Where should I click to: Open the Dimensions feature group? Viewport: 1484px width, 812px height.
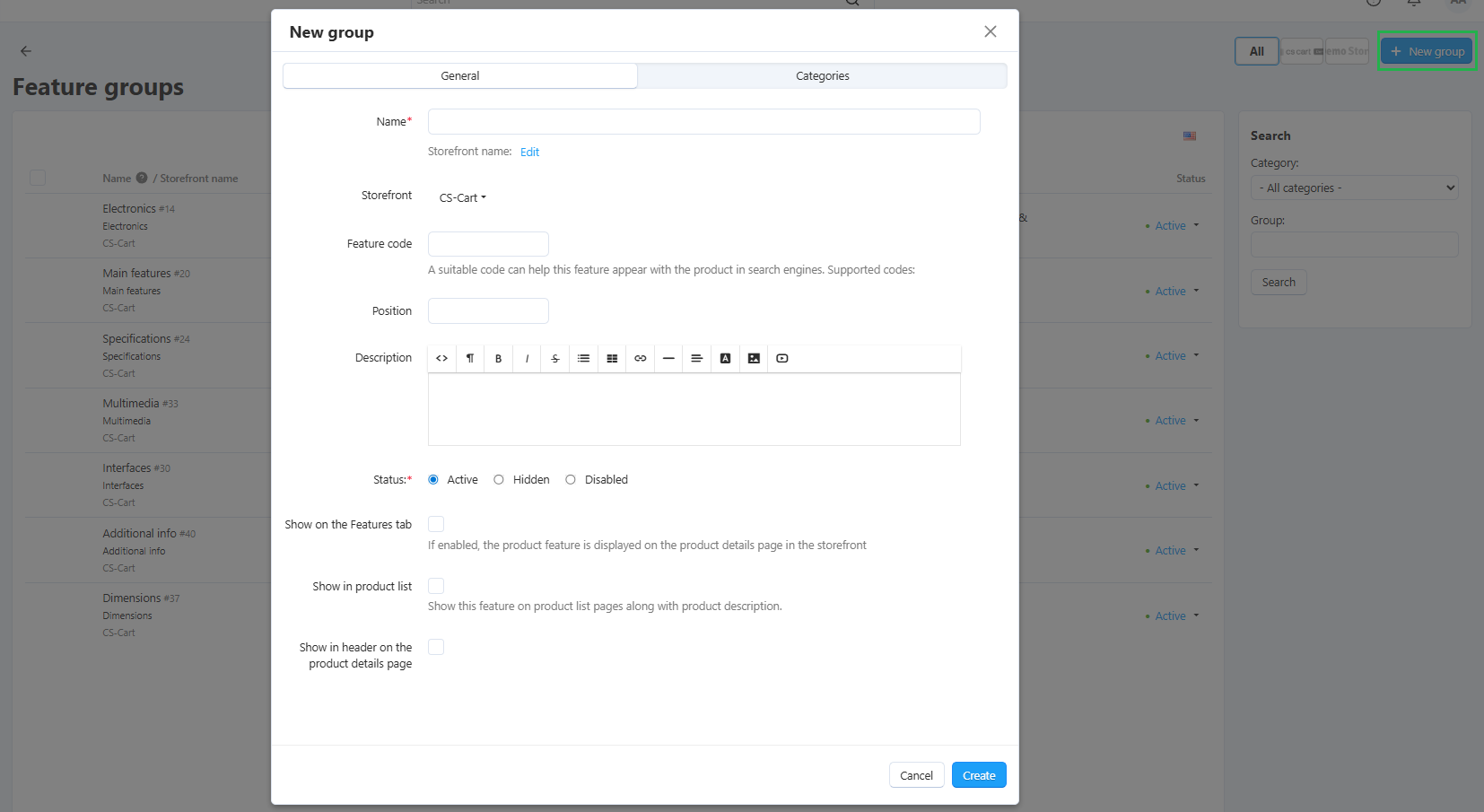pos(132,598)
